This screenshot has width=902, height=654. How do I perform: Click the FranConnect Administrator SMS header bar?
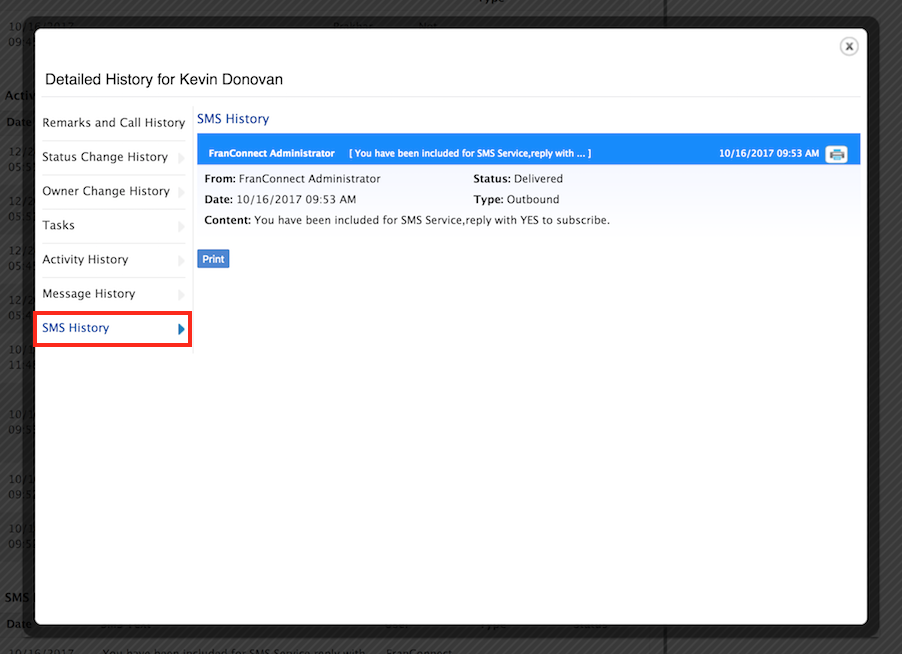(x=529, y=150)
